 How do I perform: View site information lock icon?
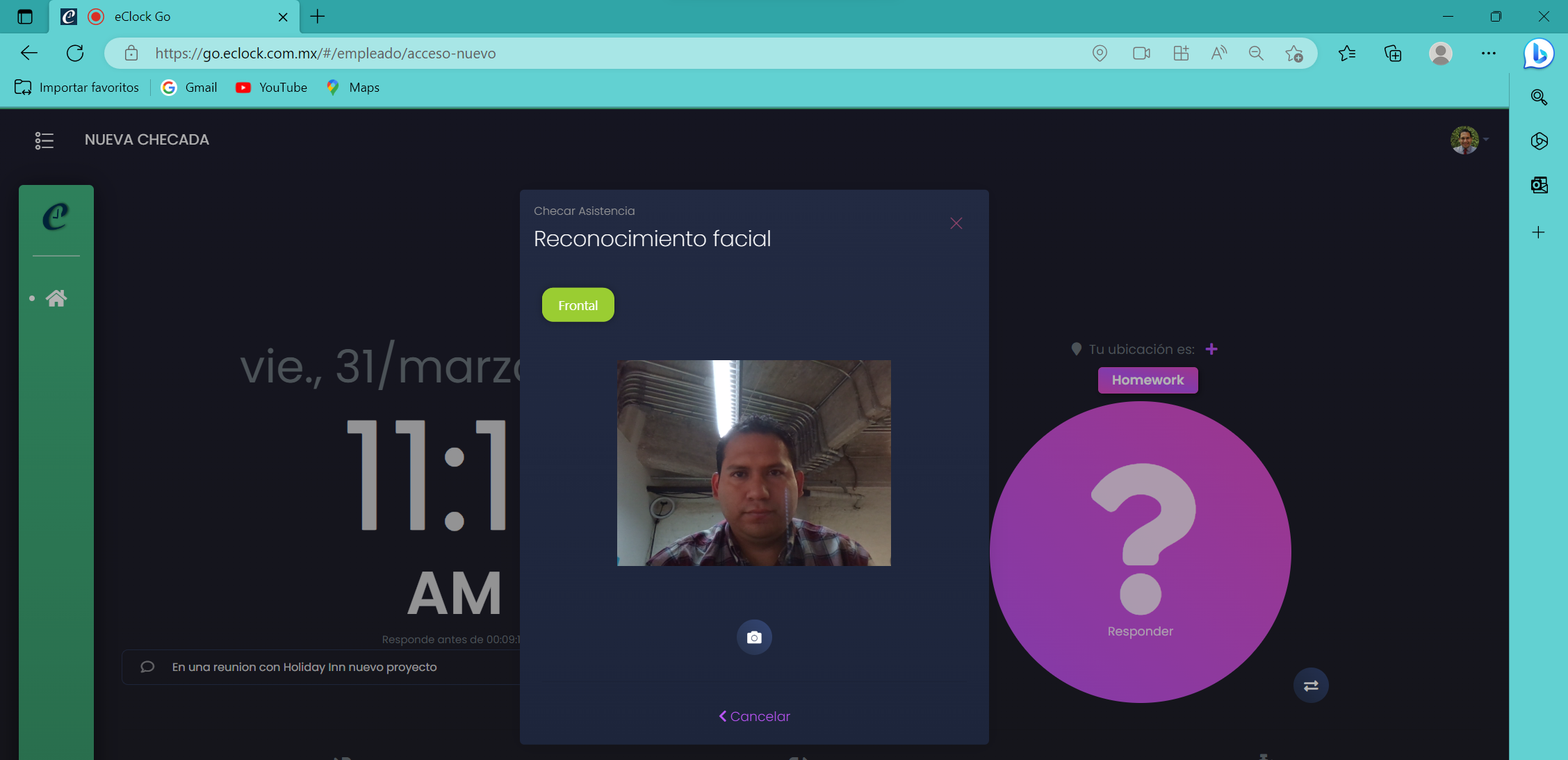[131, 54]
